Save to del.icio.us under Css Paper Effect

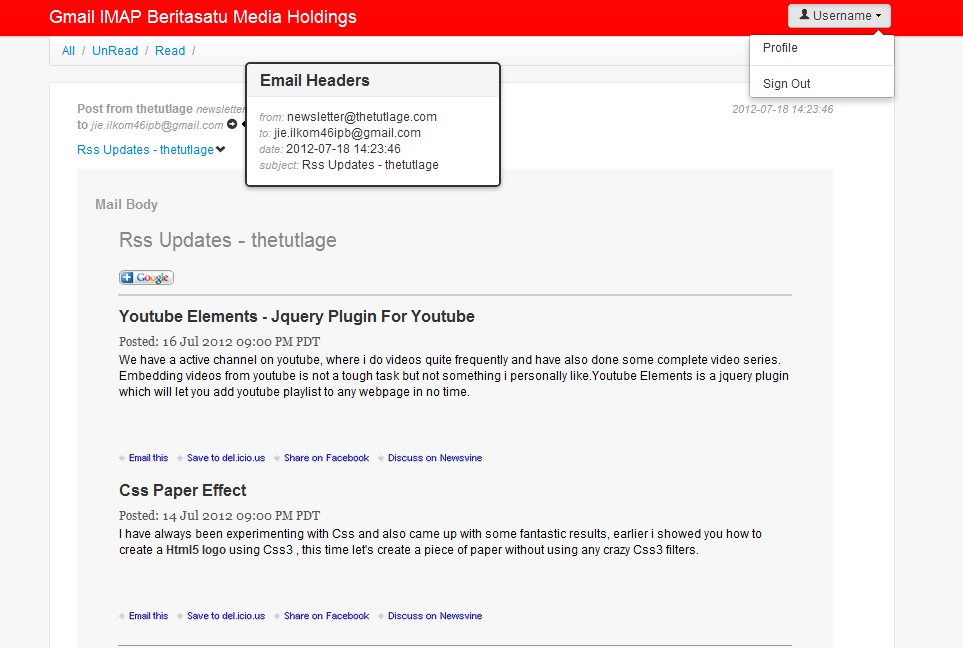(x=226, y=615)
